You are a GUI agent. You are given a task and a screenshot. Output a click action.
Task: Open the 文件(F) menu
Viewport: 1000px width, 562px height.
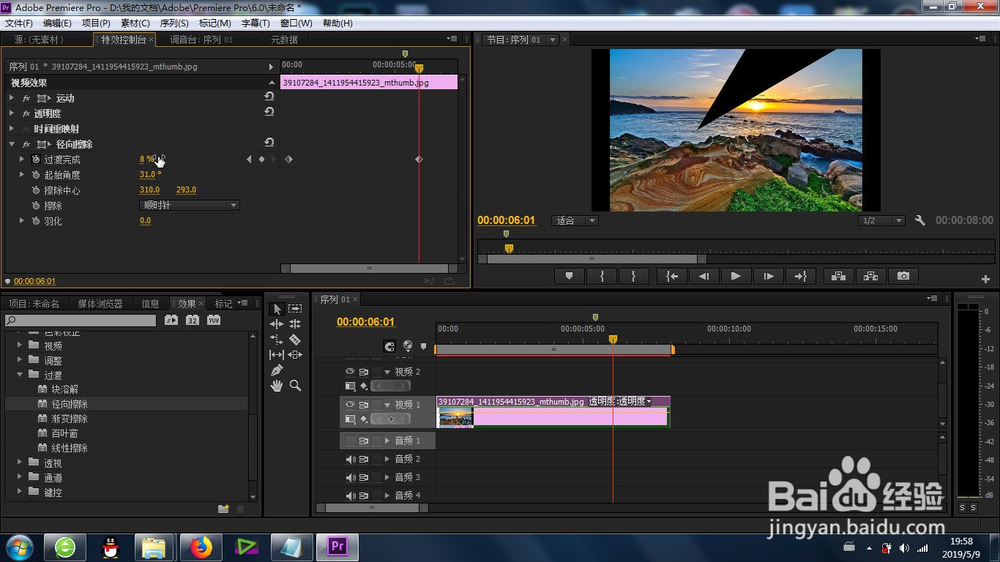18,23
